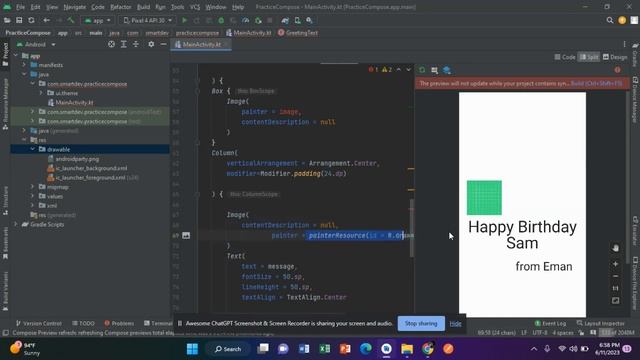Click the Sync Project with Gradle icon
Viewport: 640px width, 360px height.
285,20
